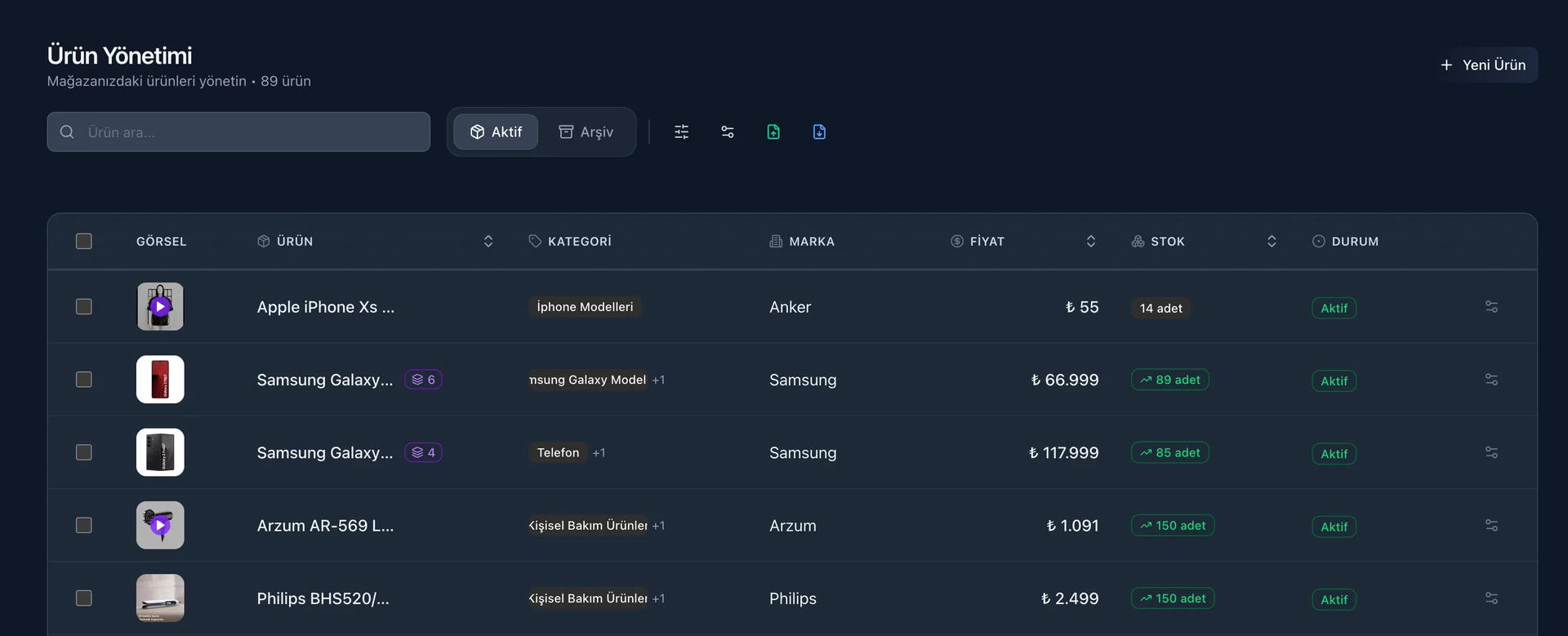Select the Aktif tab
Viewport: 1568px width, 636px height.
tap(496, 132)
